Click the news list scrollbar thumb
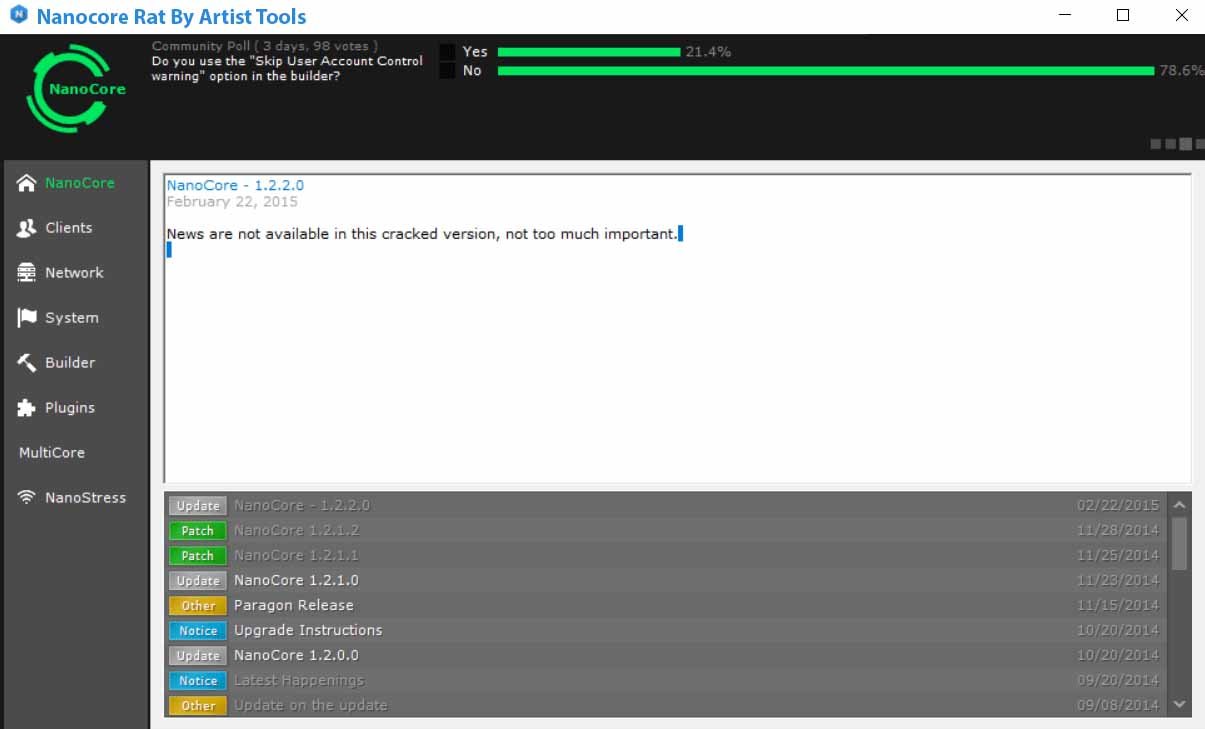Image resolution: width=1205 pixels, height=729 pixels. [1179, 543]
